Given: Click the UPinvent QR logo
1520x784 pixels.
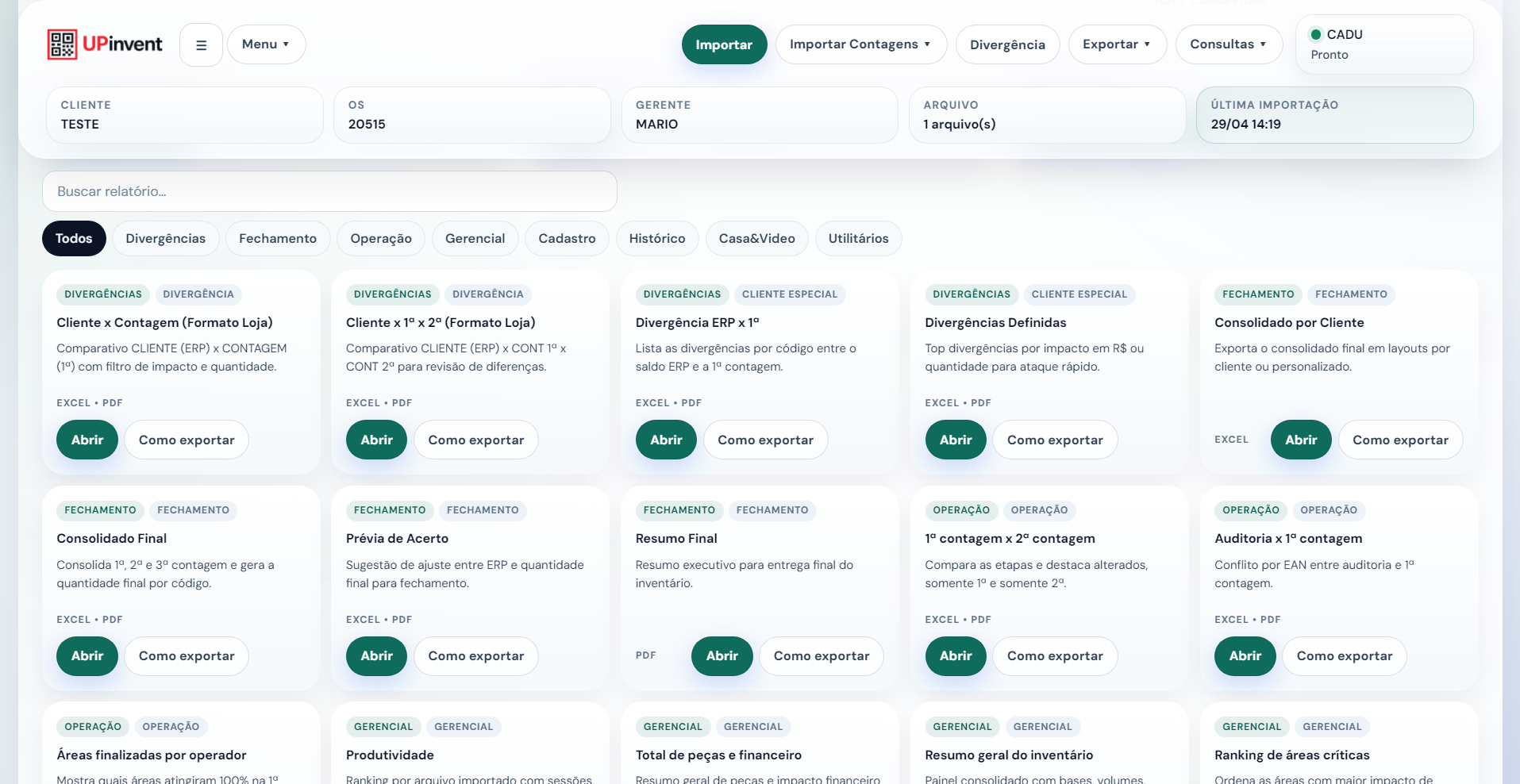Looking at the screenshot, I should pos(105,44).
